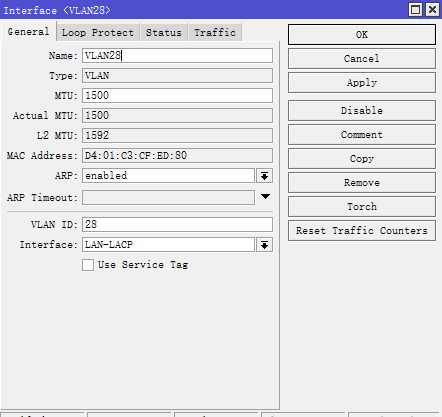Add a Comment to the interface
The image size is (442, 417).
[362, 135]
